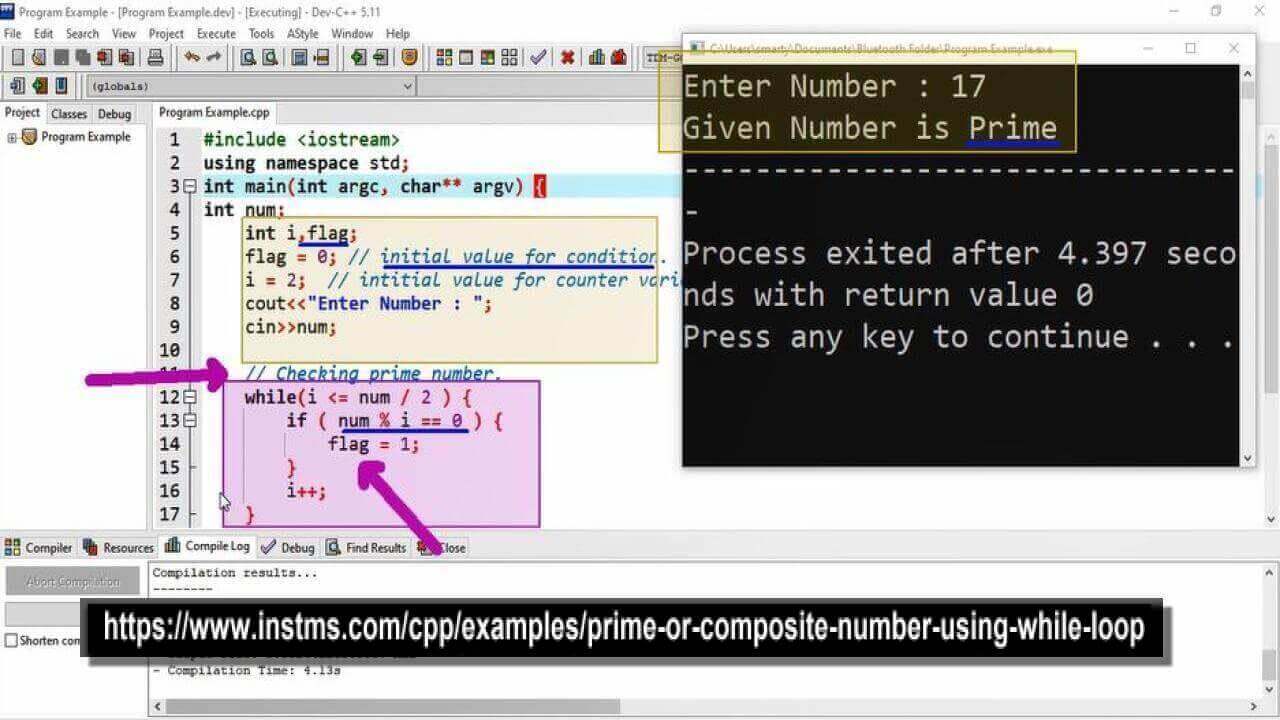Click the 'Enter Number : 17' console line

(835, 86)
